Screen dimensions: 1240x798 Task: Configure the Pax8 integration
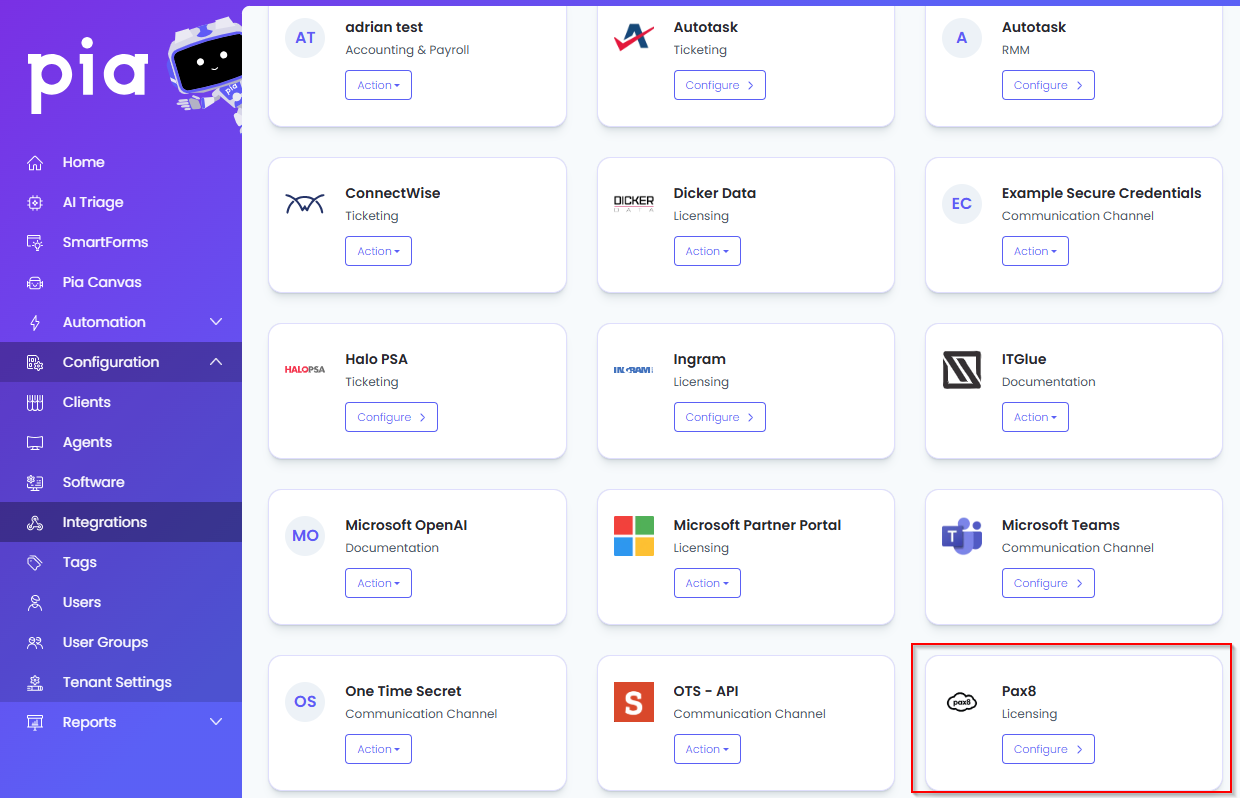coord(1048,749)
